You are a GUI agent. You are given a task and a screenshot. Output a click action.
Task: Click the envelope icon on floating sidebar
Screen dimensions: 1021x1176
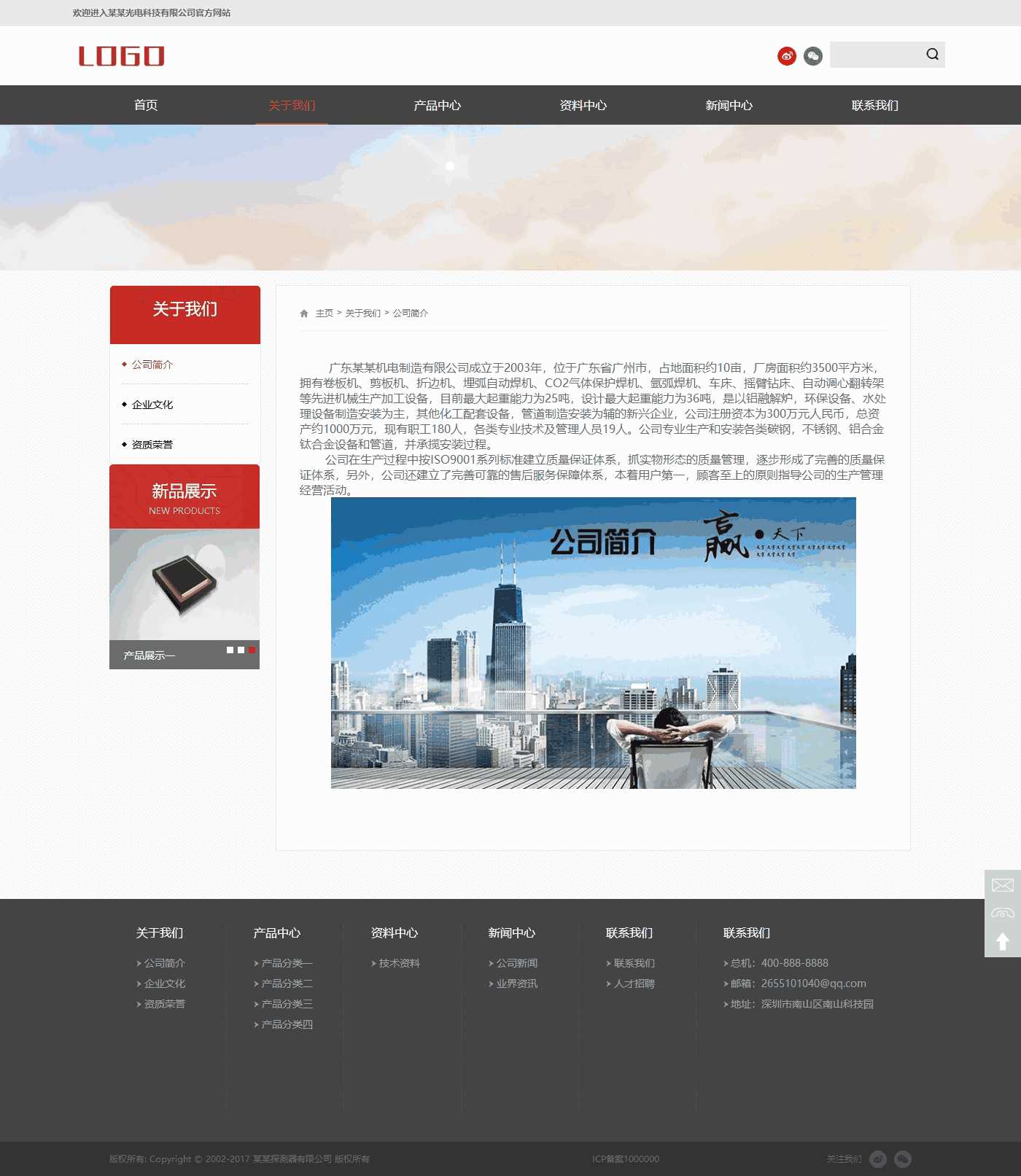pyautogui.click(x=1002, y=885)
